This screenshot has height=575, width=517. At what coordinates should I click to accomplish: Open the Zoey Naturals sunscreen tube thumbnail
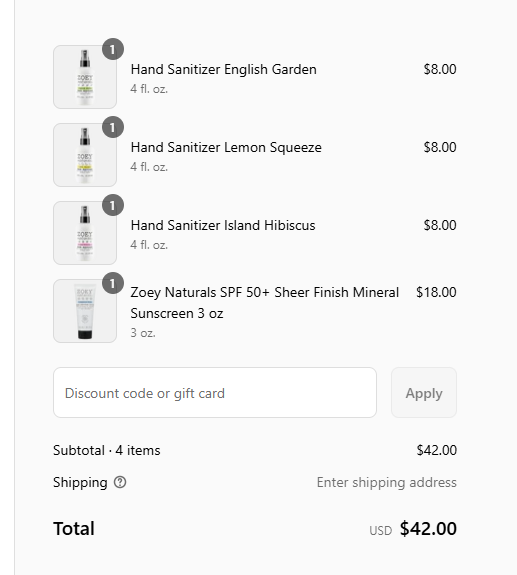(x=85, y=311)
